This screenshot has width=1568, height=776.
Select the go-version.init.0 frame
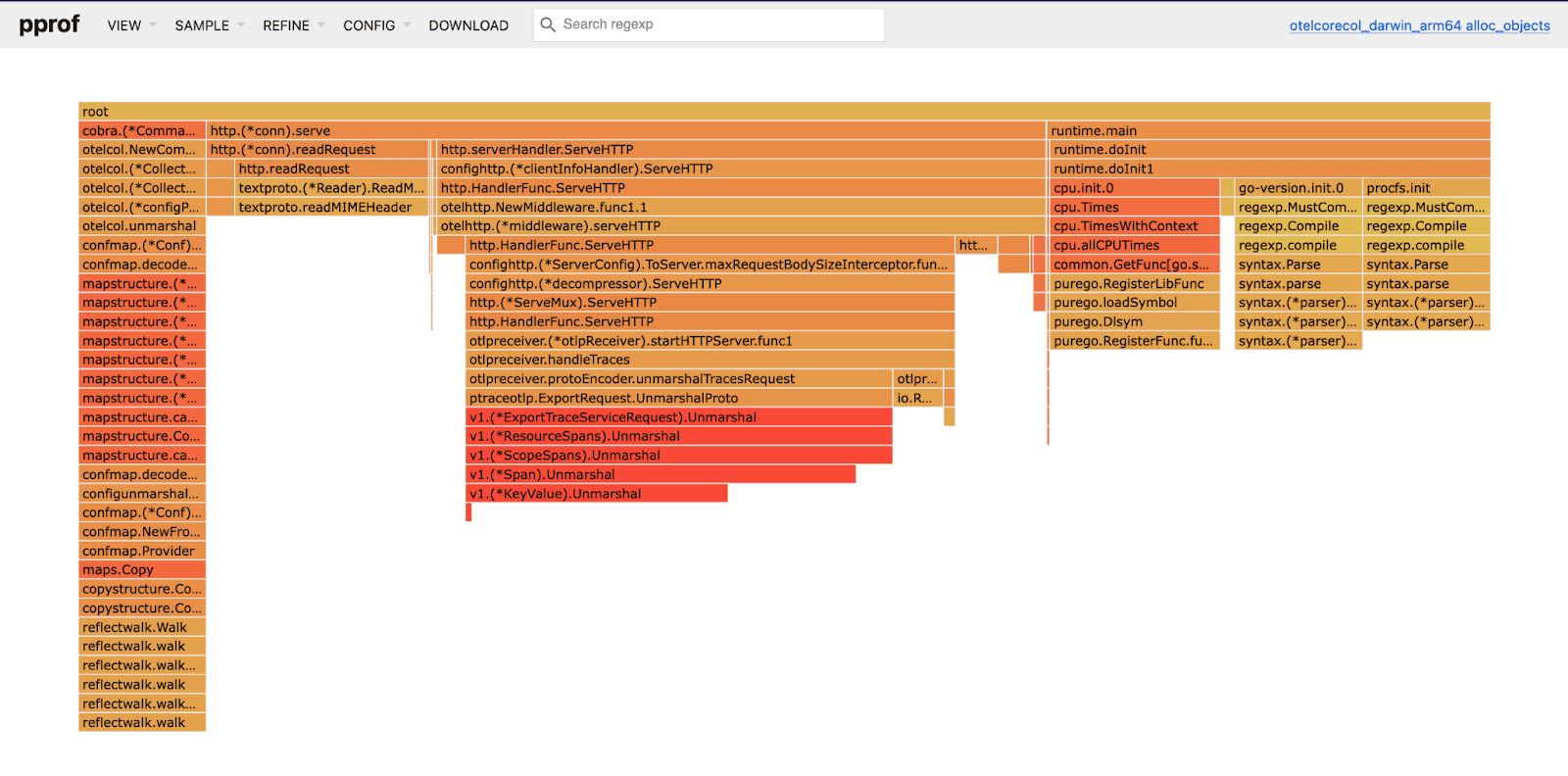[1297, 188]
